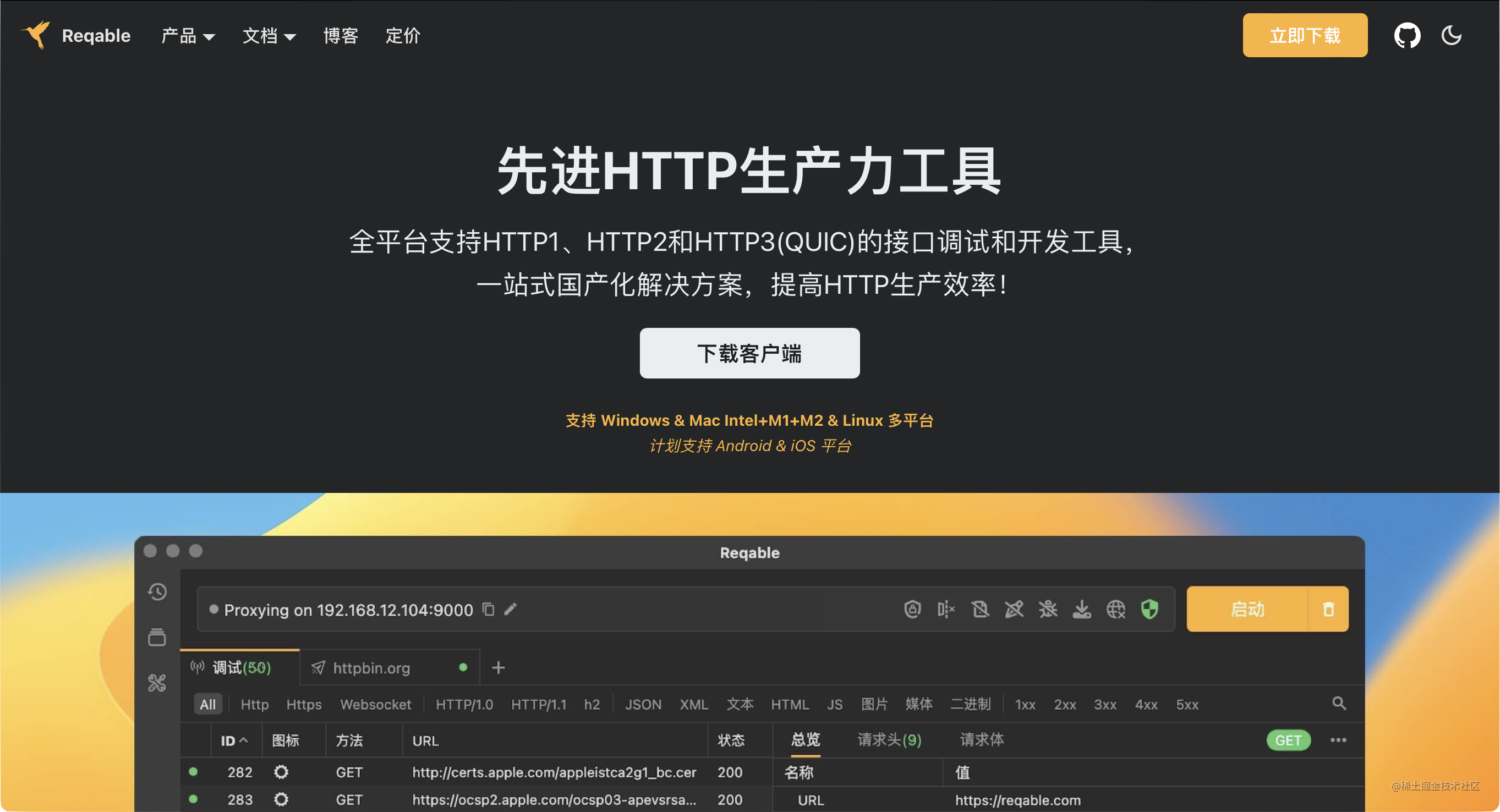Open the 博客 nav link

pos(341,36)
